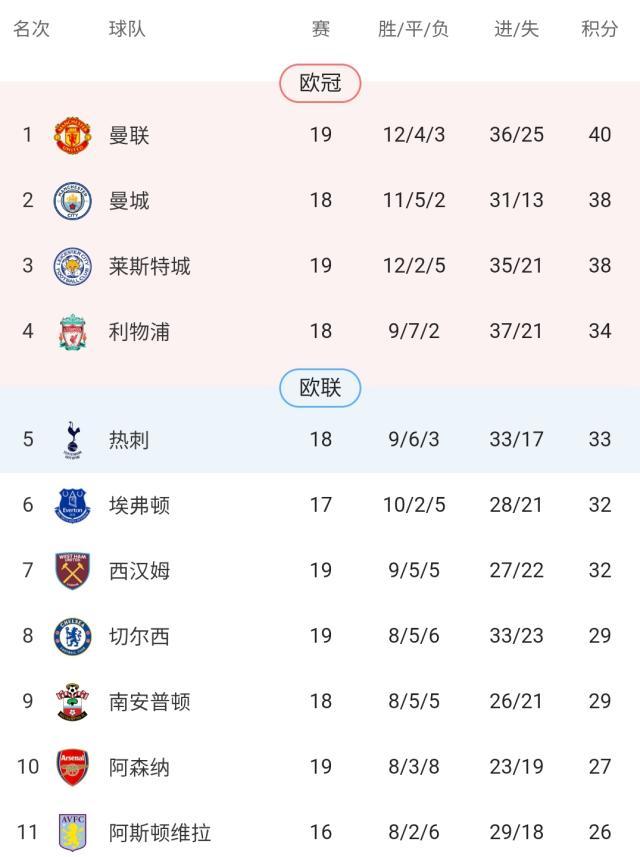Select the 胜/平/负 column header
The height and width of the screenshot is (857, 640).
[x=413, y=29]
